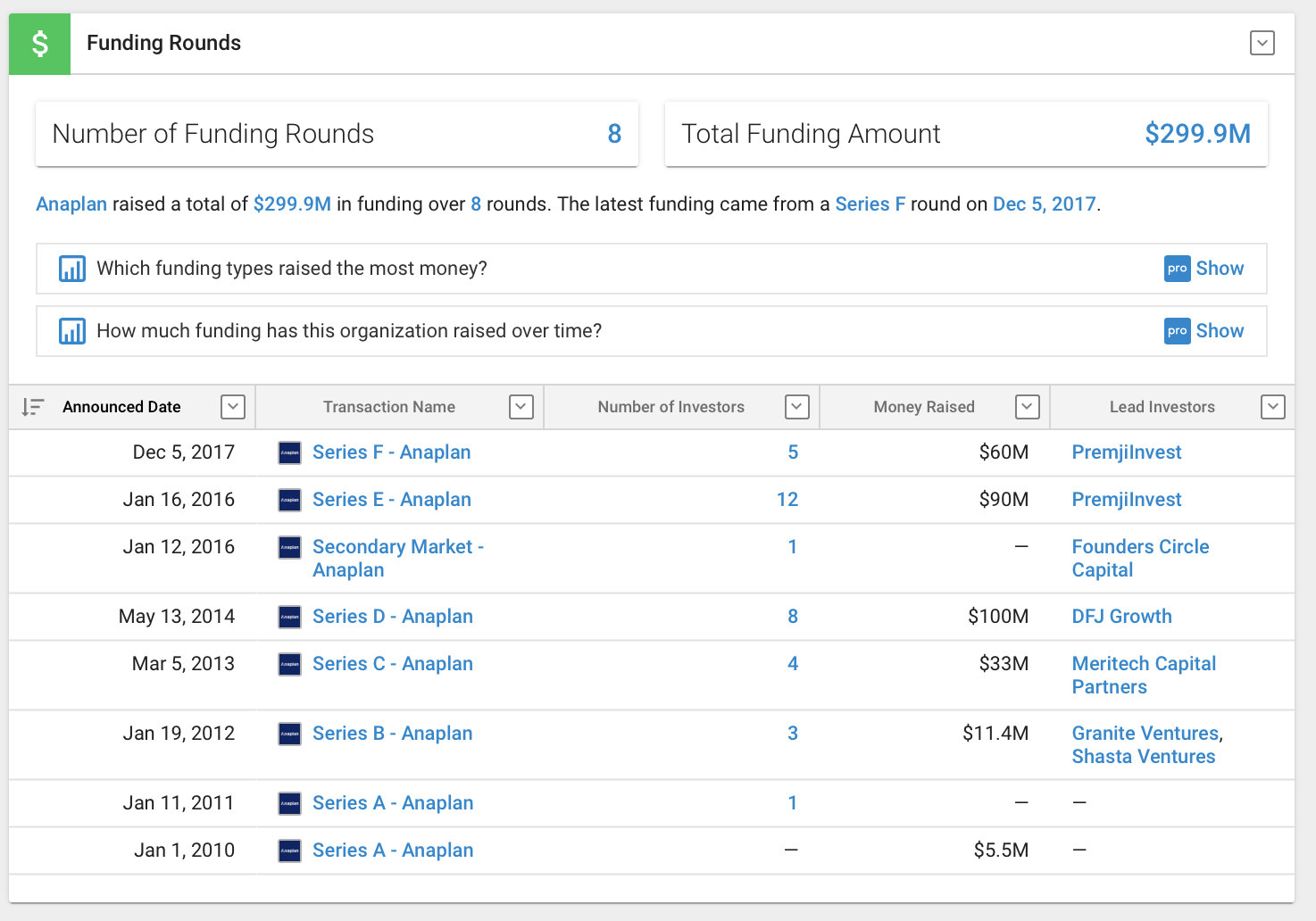Click investor count 12 in Series E row
Viewport: 1316px width, 921px height.
tap(787, 500)
